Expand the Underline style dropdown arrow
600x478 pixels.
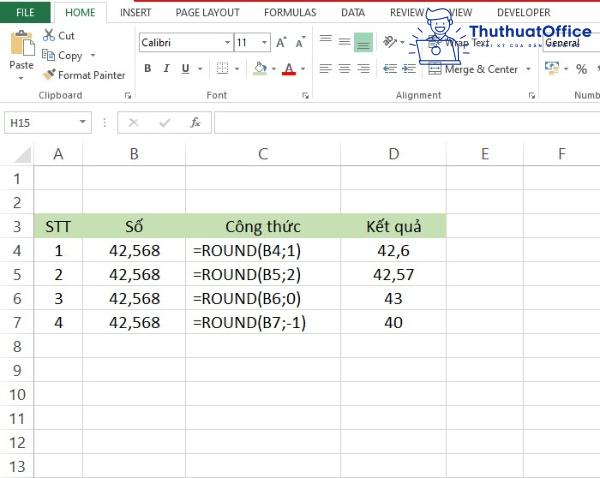(x=200, y=69)
